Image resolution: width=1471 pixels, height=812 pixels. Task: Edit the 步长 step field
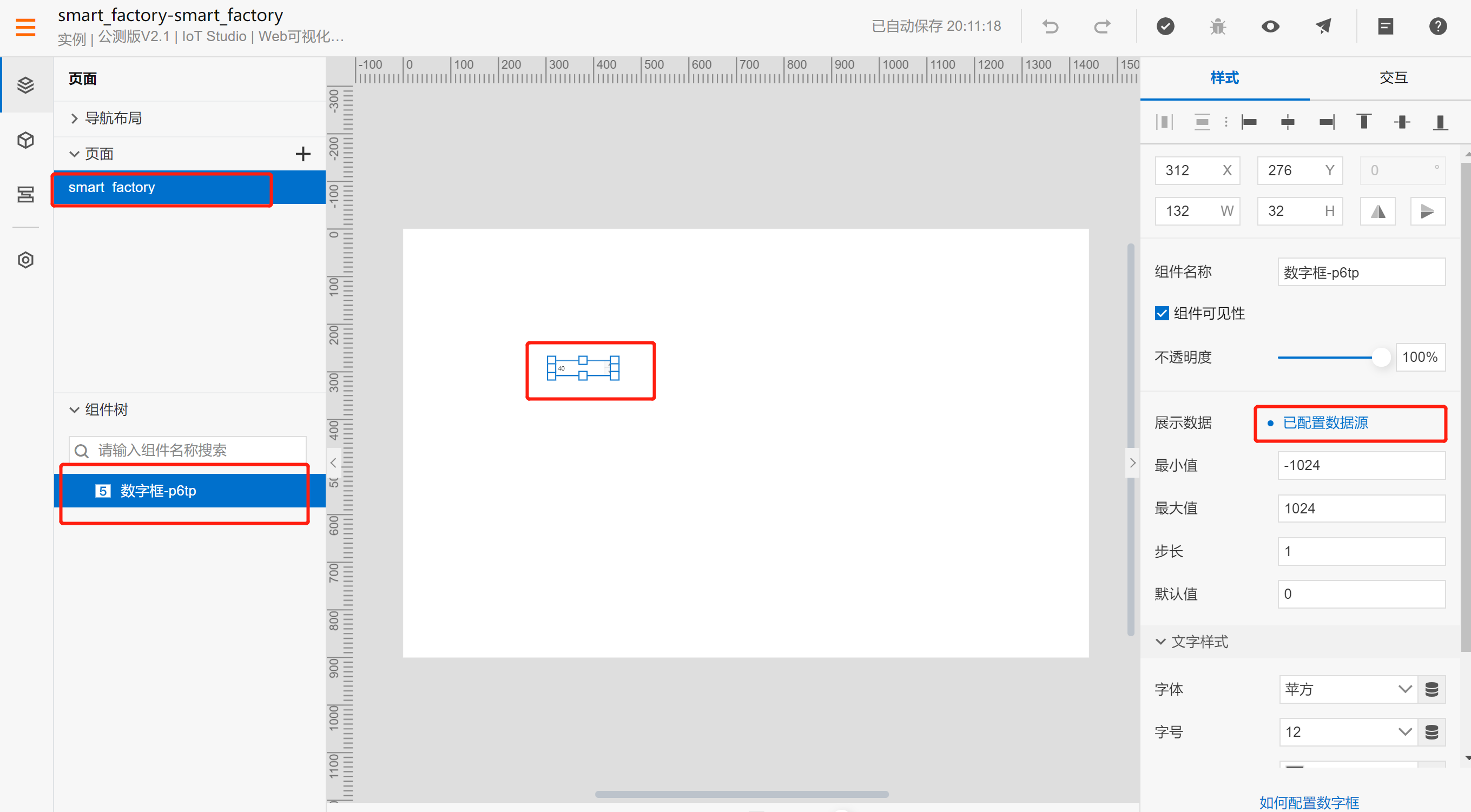click(x=1361, y=551)
